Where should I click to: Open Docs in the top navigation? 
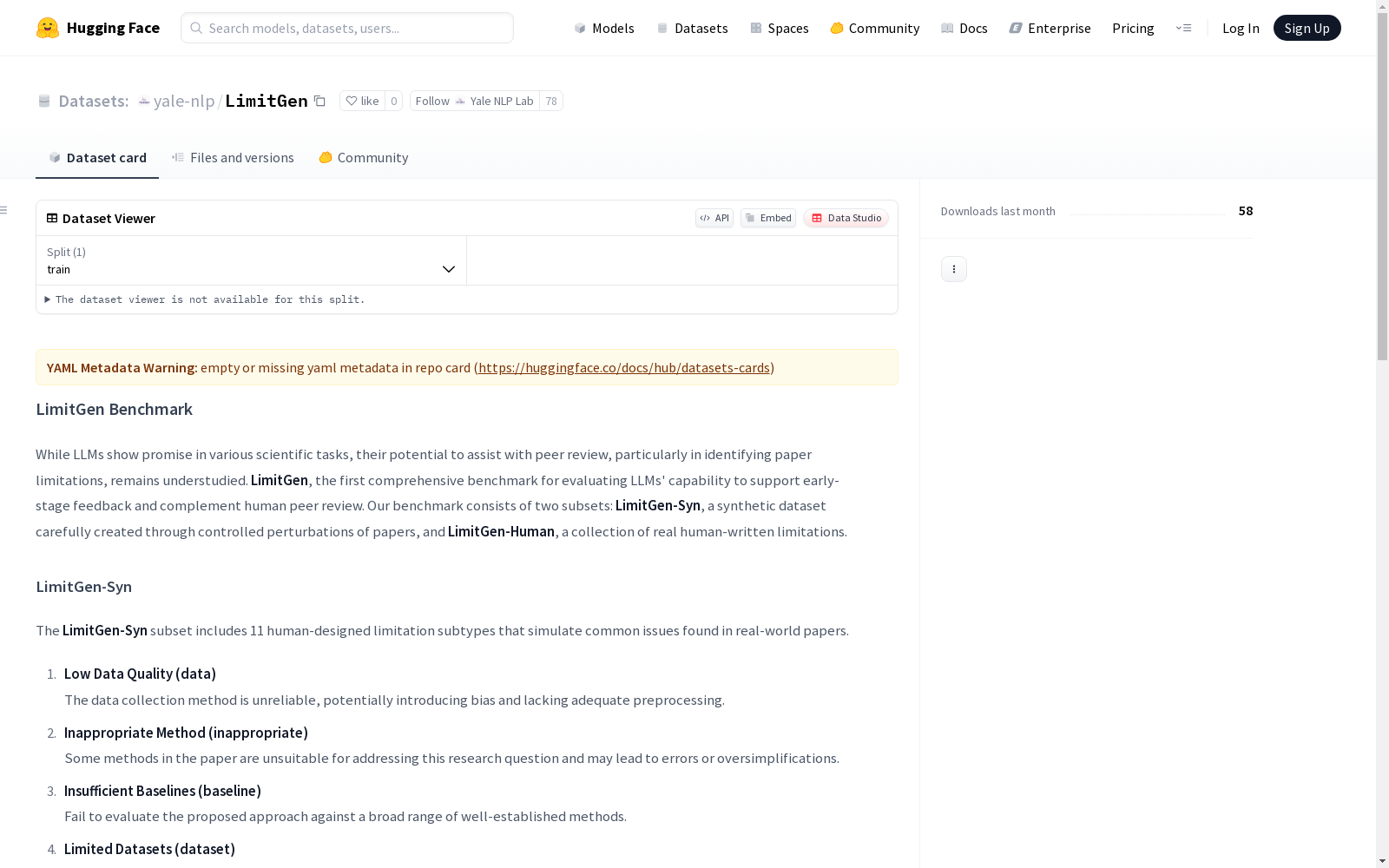pyautogui.click(x=964, y=28)
